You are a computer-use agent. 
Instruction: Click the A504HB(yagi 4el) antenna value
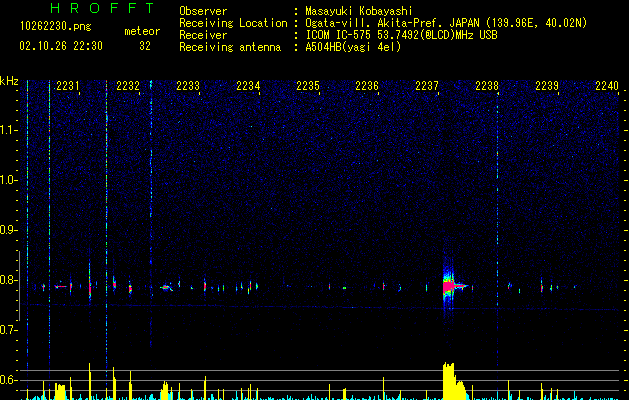[x=353, y=47]
